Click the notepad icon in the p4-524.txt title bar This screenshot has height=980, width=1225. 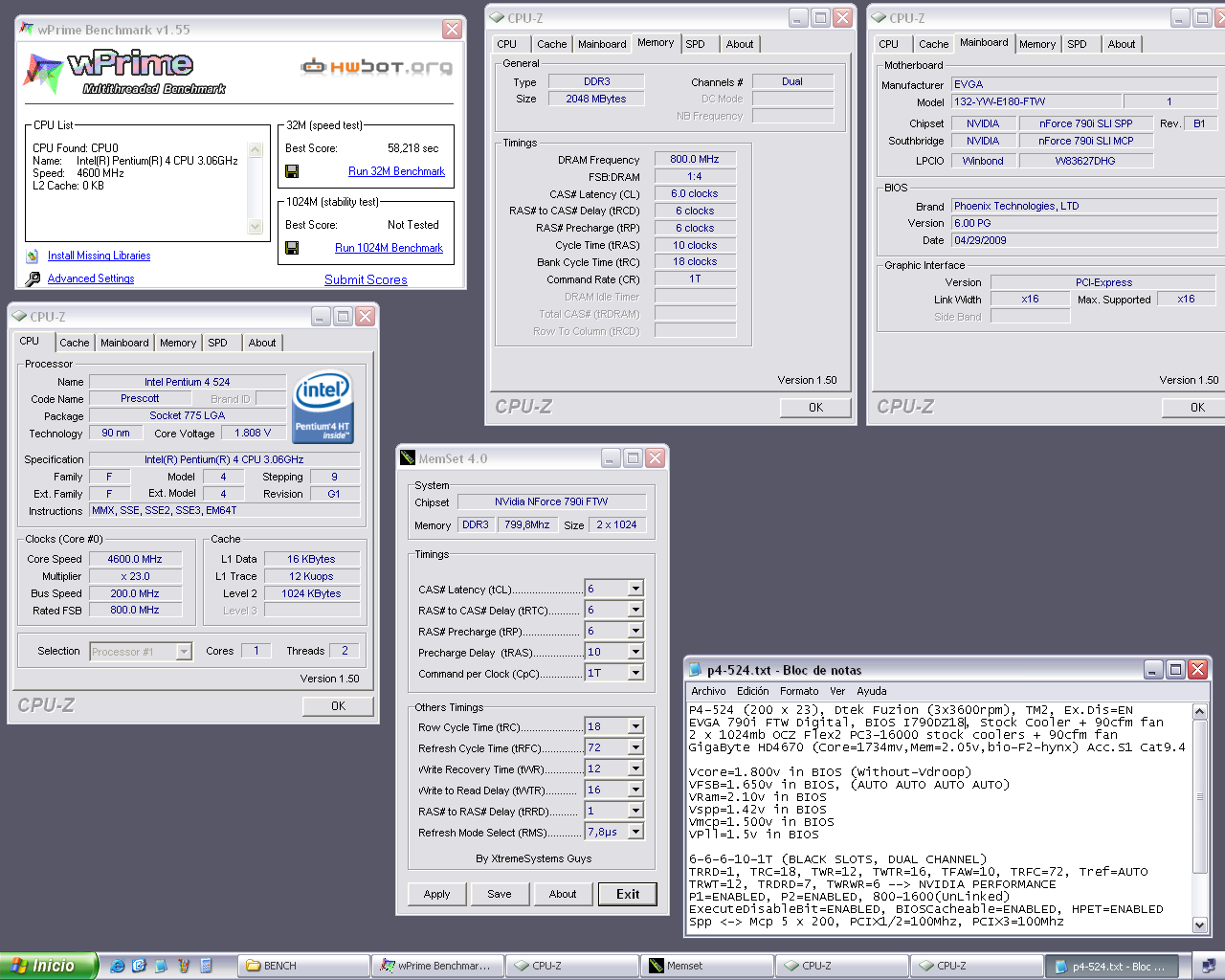tap(696, 670)
